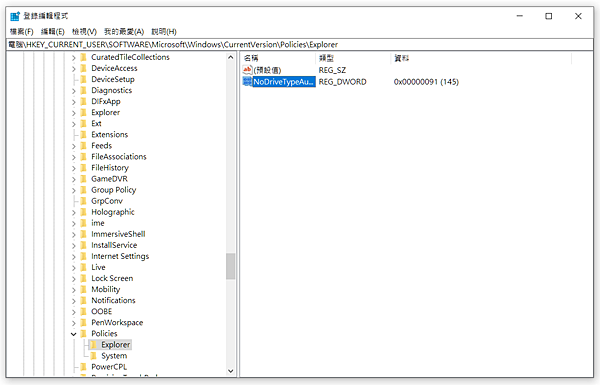Click the REG_SZ type cell

point(332,70)
